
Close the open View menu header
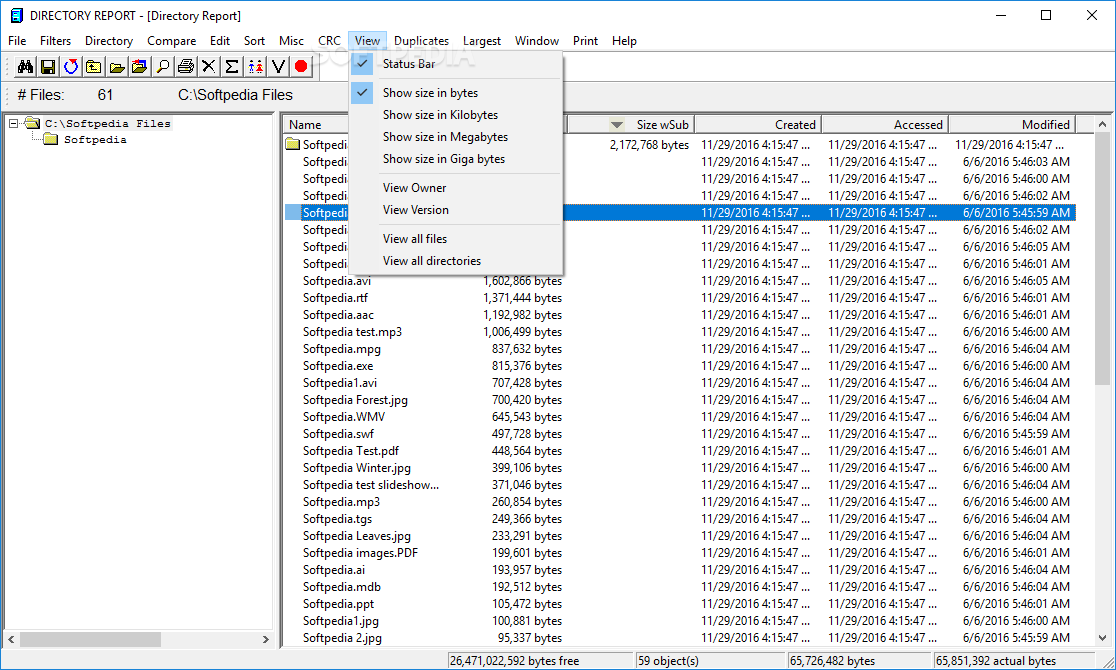pyautogui.click(x=367, y=41)
